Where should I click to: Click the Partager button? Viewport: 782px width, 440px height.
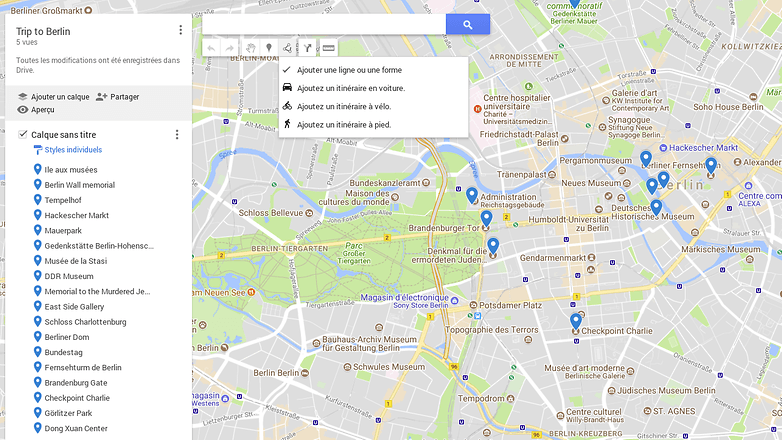point(117,97)
